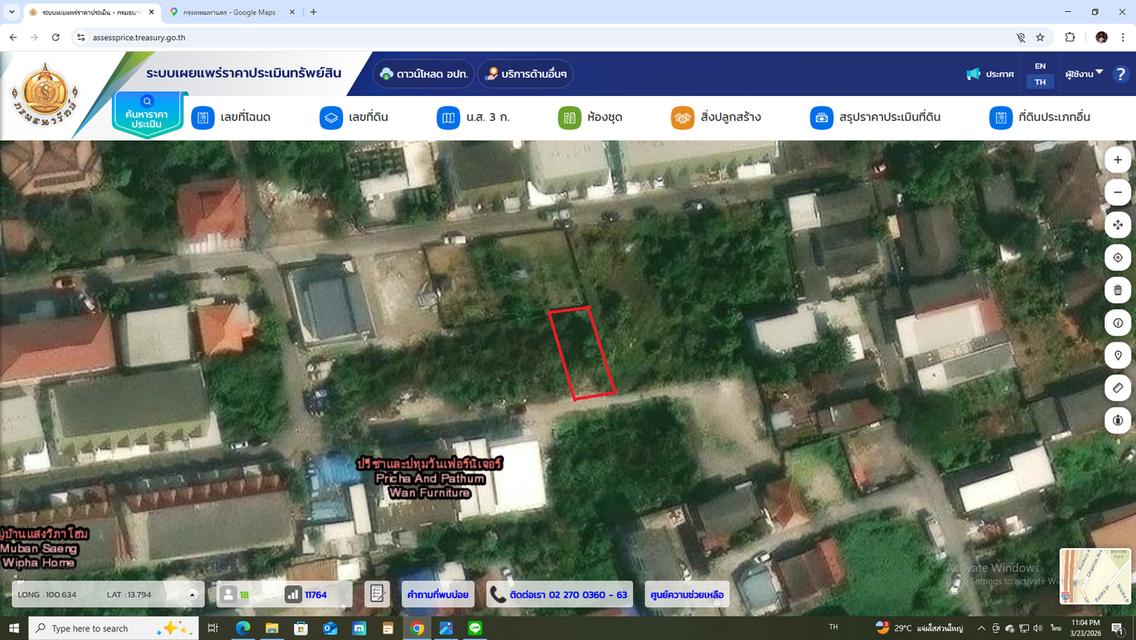Switch to the ห้องชุด condo tab
The height and width of the screenshot is (640, 1136).
point(589,117)
